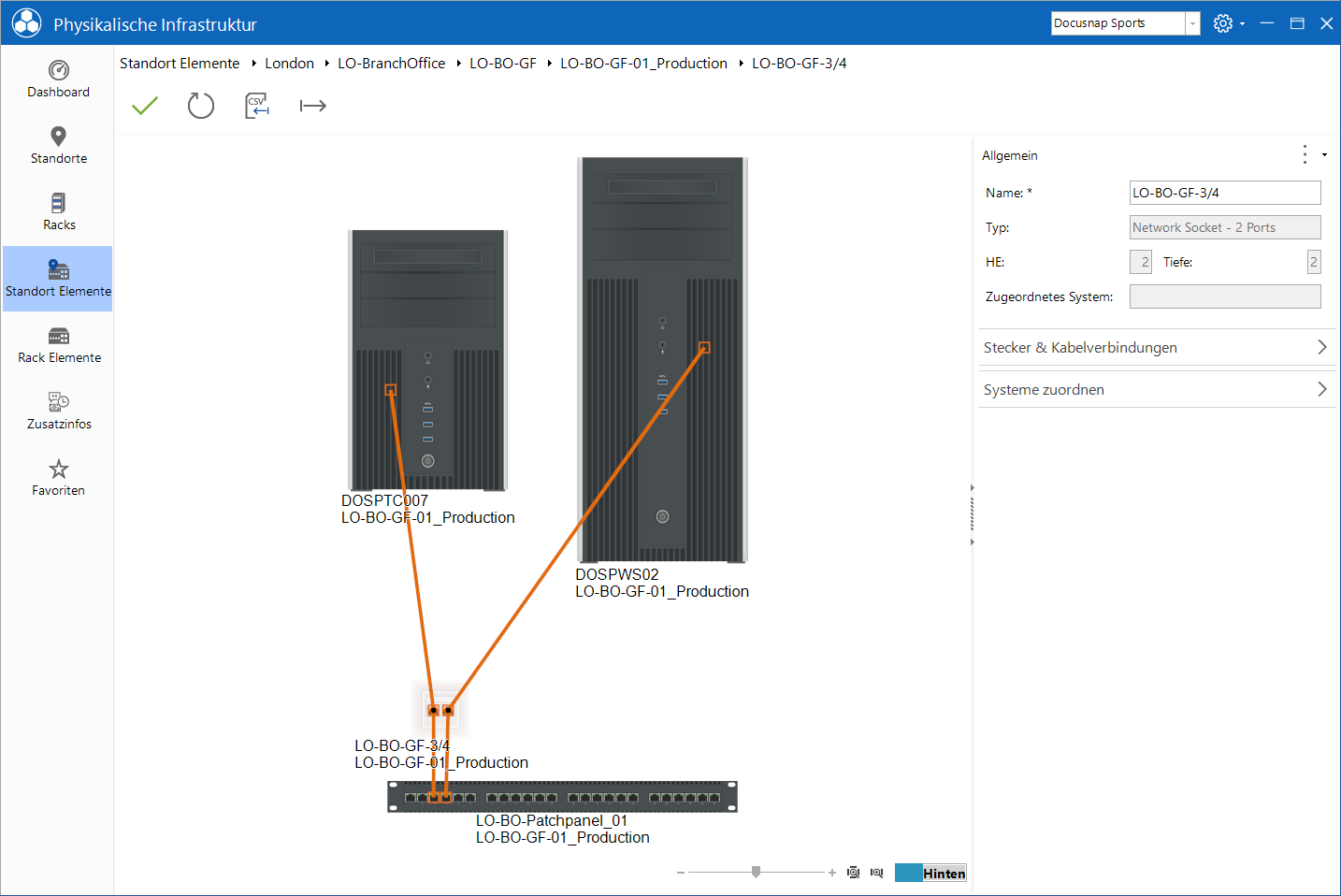This screenshot has height=896, width=1341.
Task: Toggle the Hinten view switch
Action: (x=930, y=873)
